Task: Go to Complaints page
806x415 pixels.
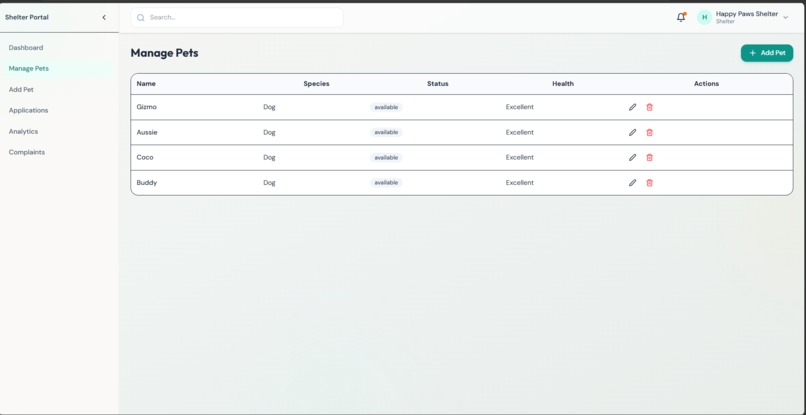Action: (x=27, y=152)
